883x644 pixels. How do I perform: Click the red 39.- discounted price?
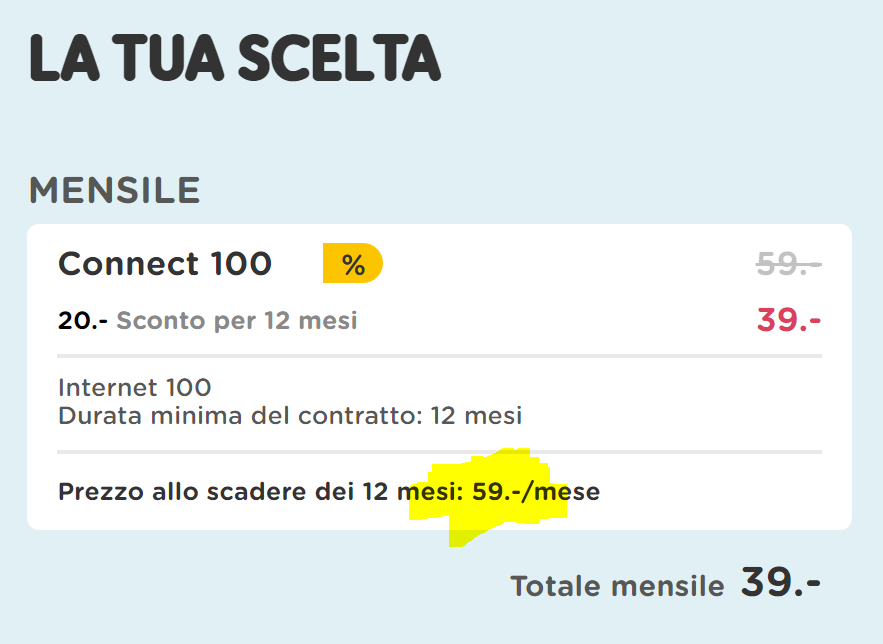pyautogui.click(x=788, y=321)
